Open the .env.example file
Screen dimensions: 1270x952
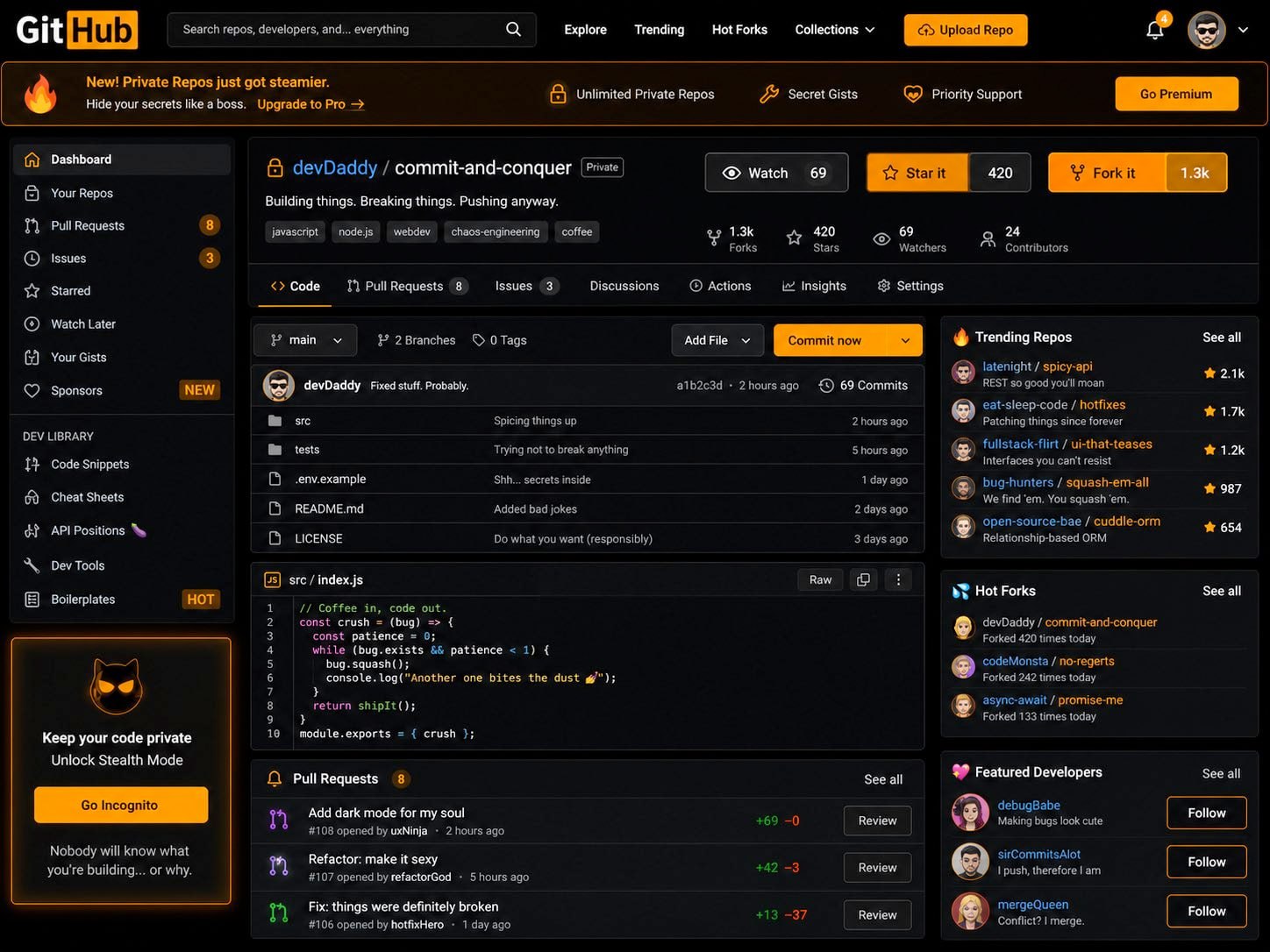pos(331,479)
